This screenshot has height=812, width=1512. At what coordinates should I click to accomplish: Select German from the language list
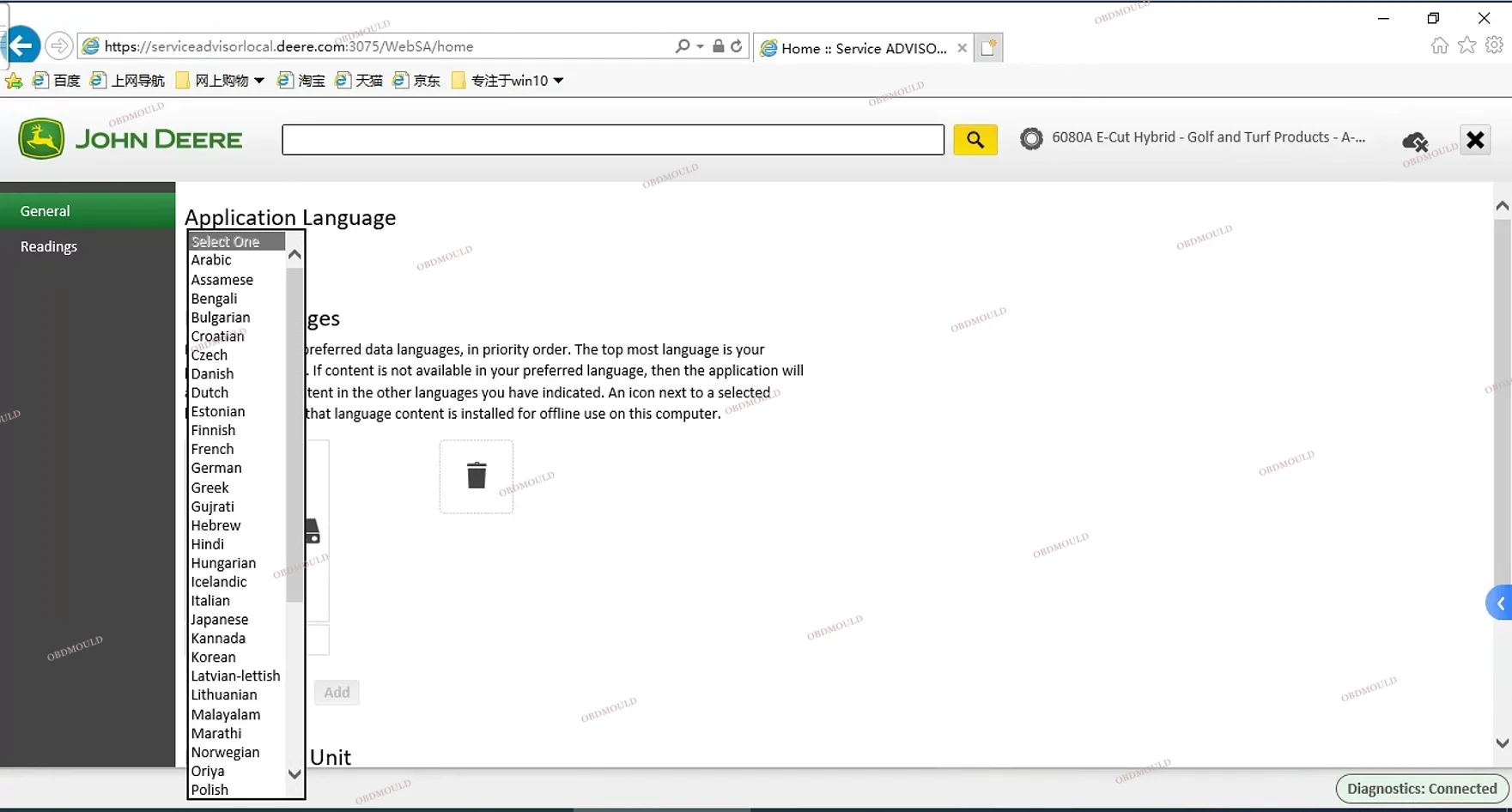(216, 468)
